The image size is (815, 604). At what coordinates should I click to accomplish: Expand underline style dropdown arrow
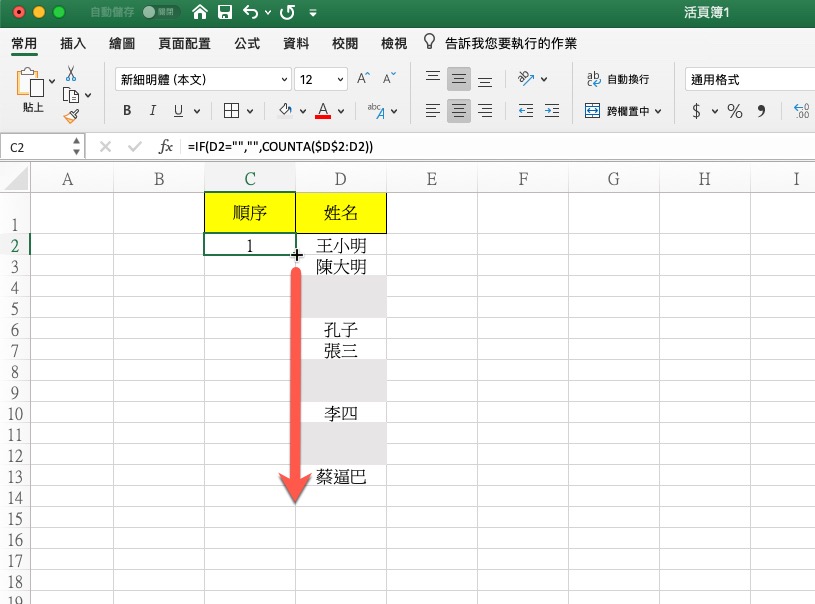(x=197, y=111)
